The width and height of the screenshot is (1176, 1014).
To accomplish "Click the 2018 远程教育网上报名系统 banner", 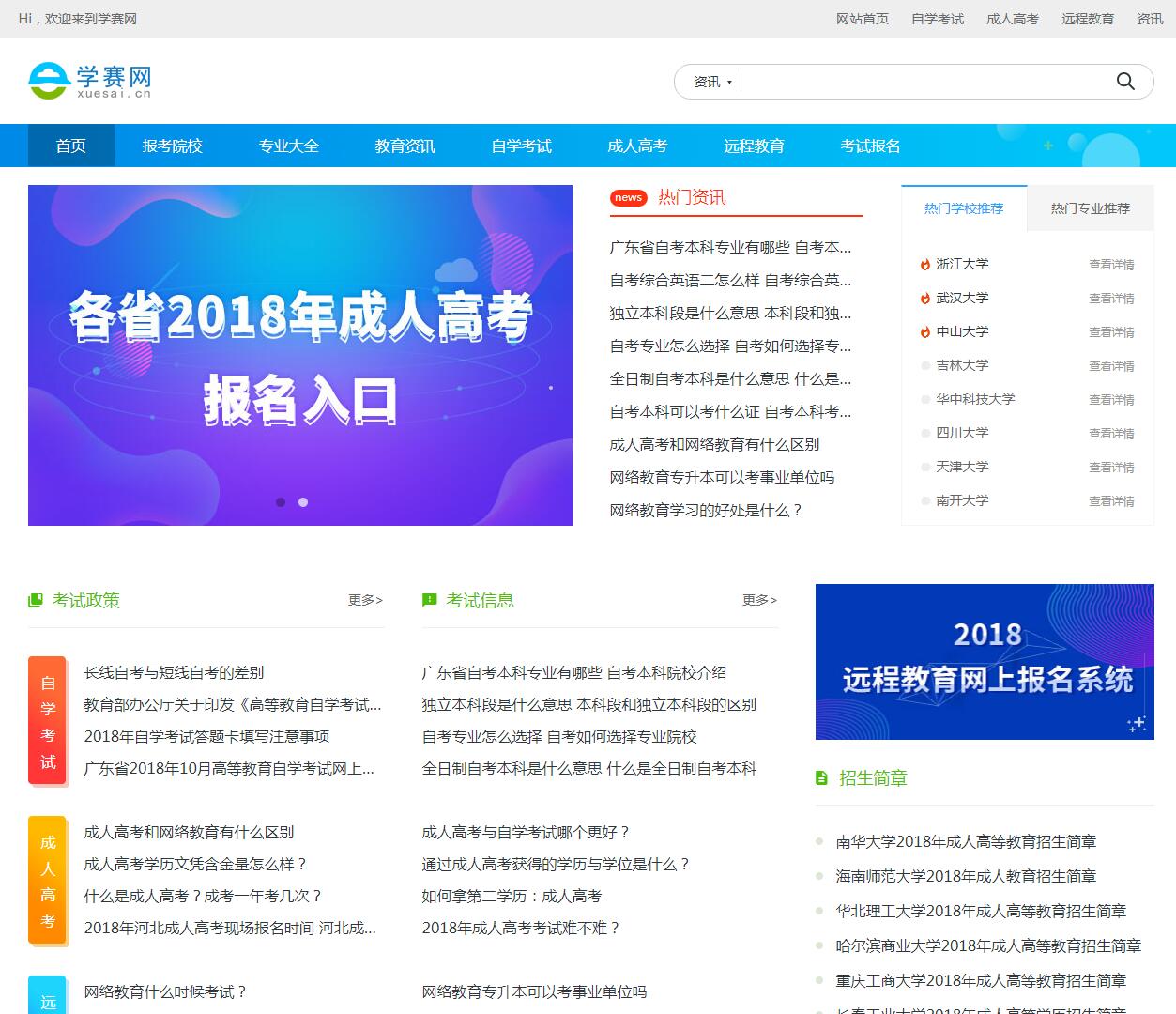I will coord(985,661).
